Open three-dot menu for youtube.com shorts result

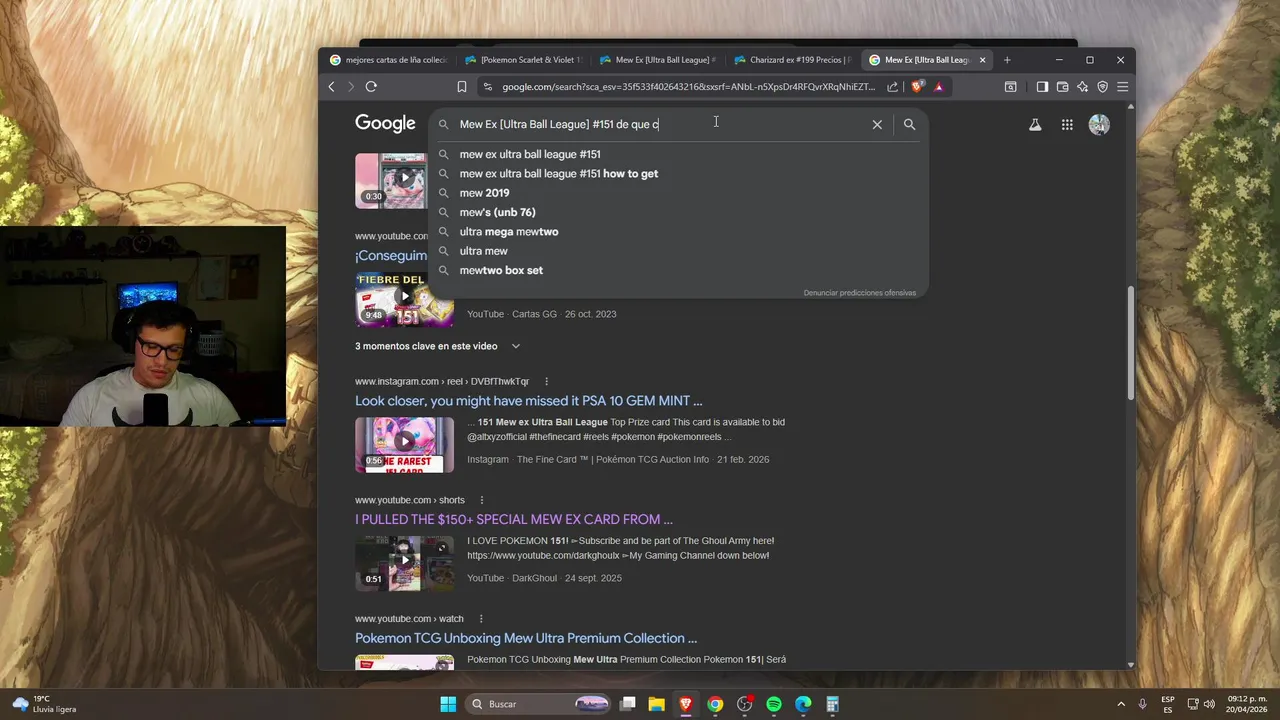click(x=481, y=500)
